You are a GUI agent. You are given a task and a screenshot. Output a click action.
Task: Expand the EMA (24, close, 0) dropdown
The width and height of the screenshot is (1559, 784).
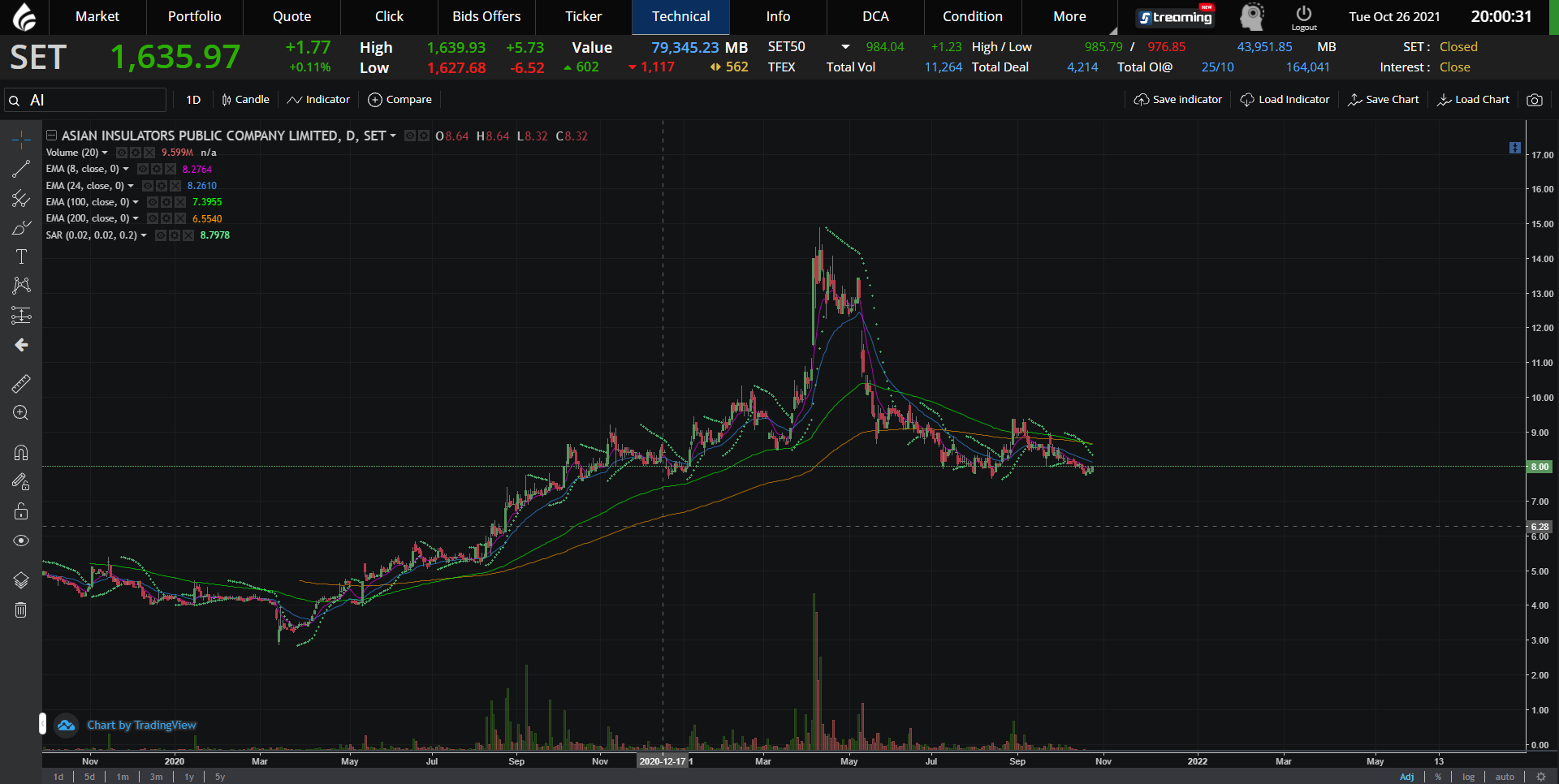[x=131, y=186]
